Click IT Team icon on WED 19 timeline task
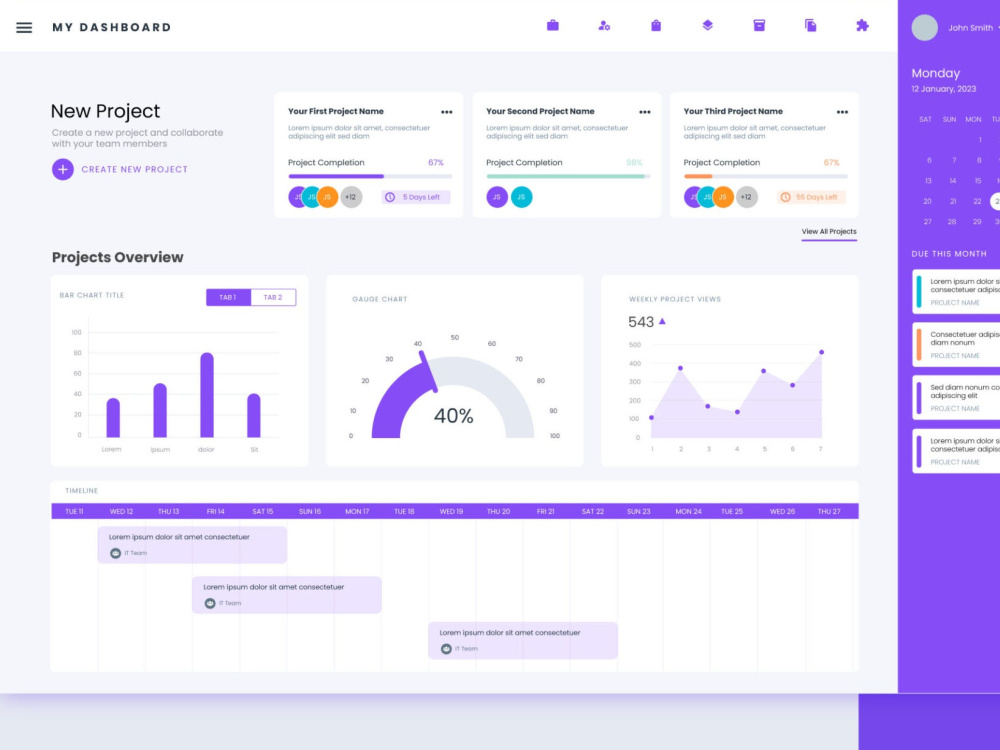1000x750 pixels. click(446, 649)
